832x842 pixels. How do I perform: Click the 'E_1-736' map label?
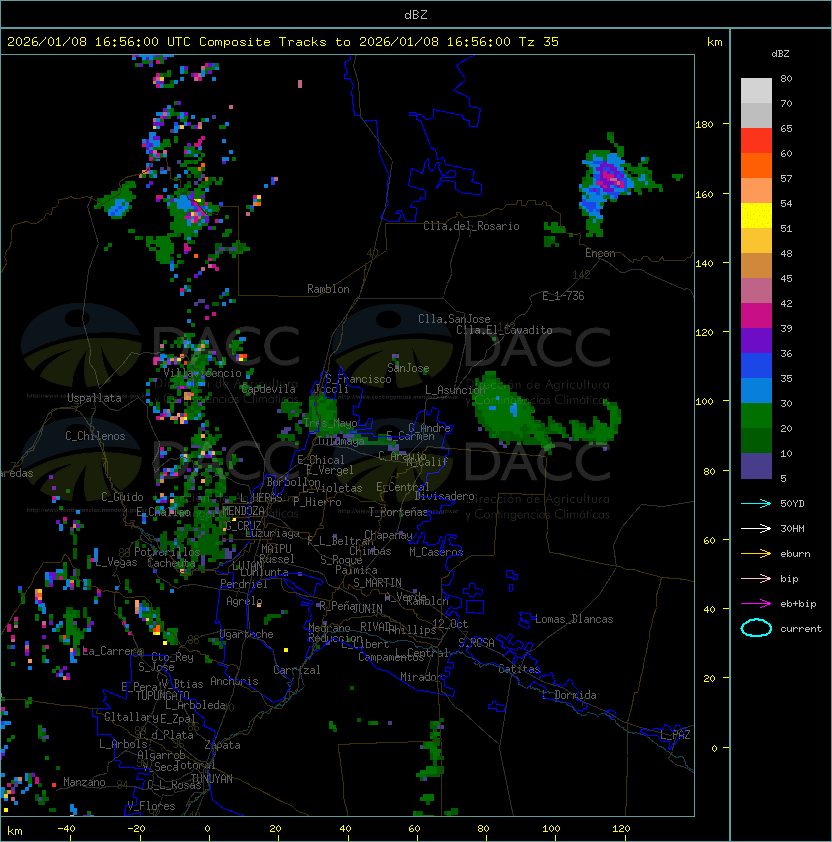click(563, 296)
